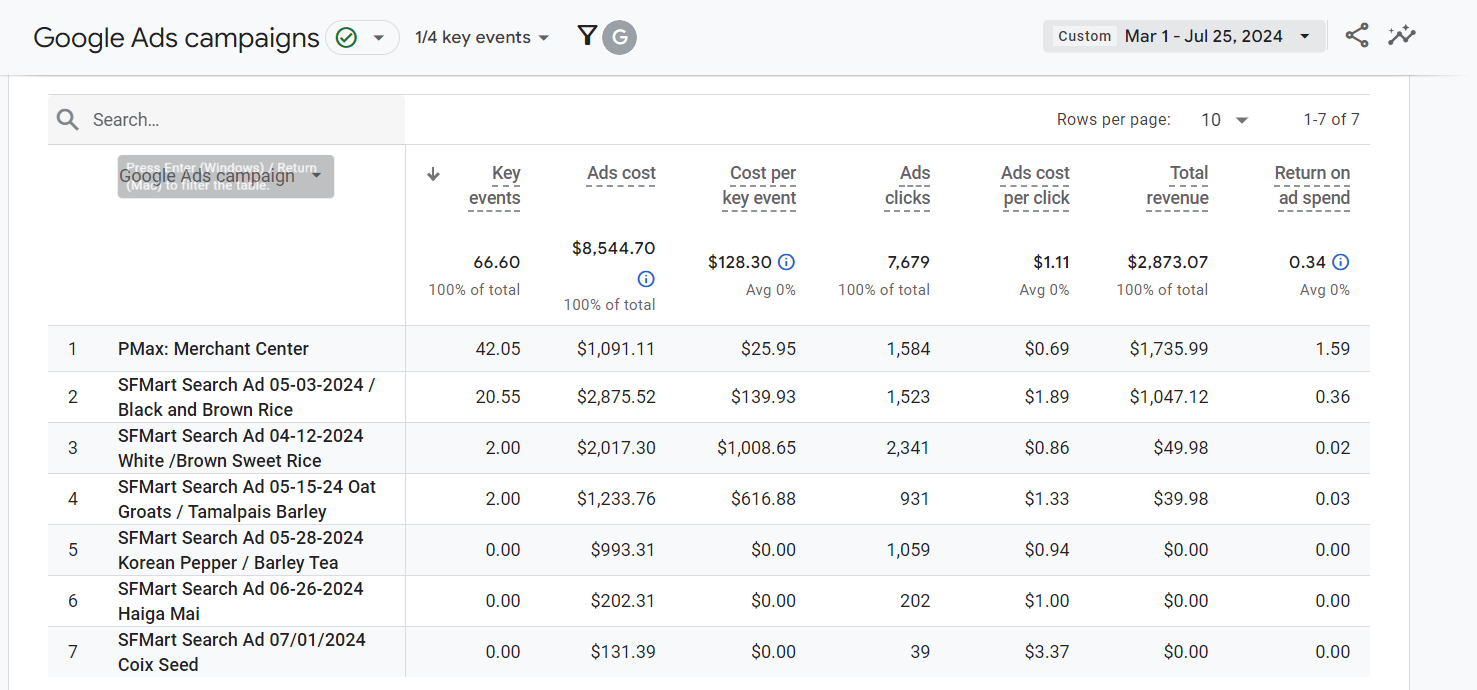The image size is (1477, 690).
Task: Click the $1,008.65 cost per key event cell
Action: click(x=757, y=448)
